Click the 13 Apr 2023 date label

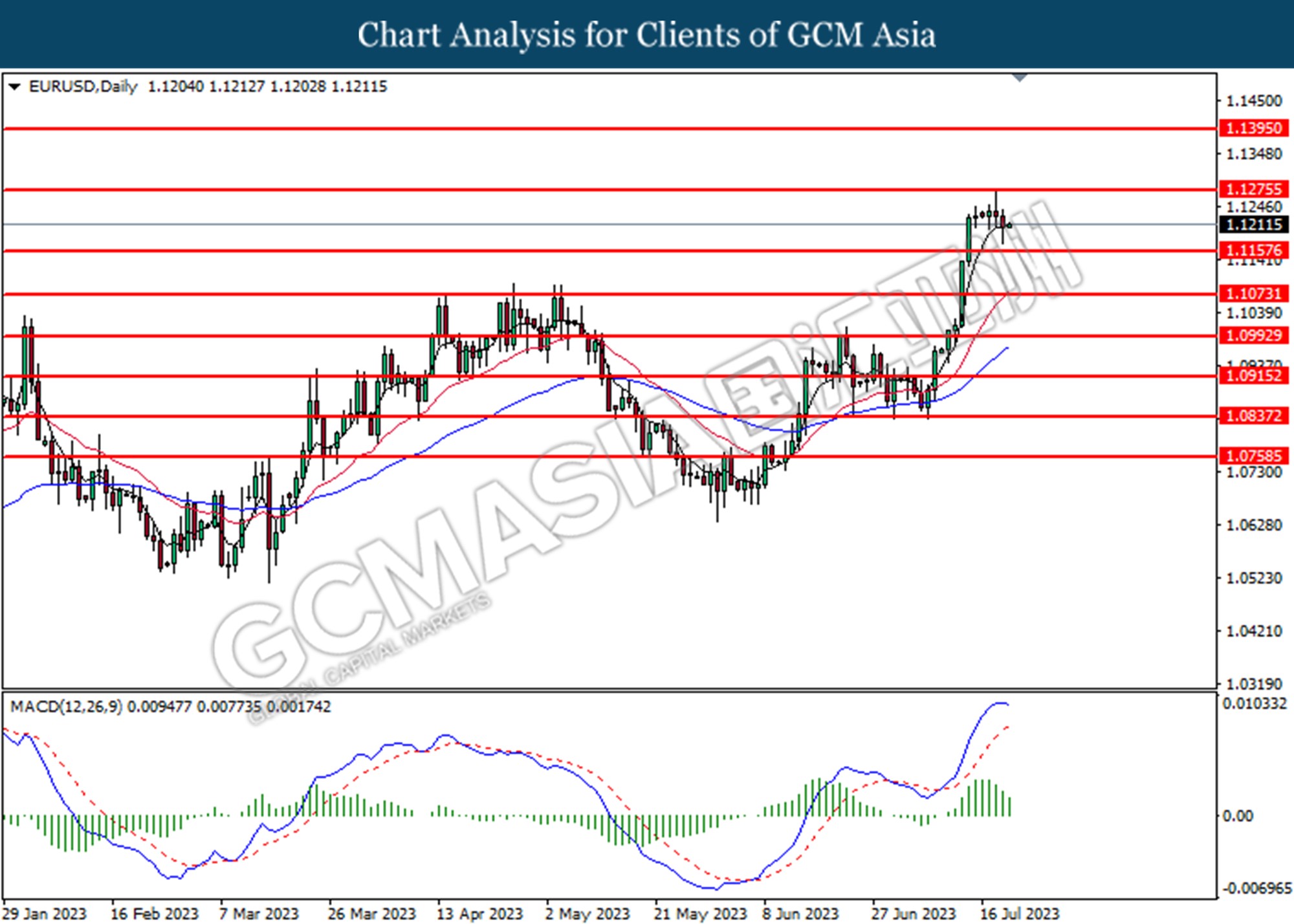click(x=479, y=914)
